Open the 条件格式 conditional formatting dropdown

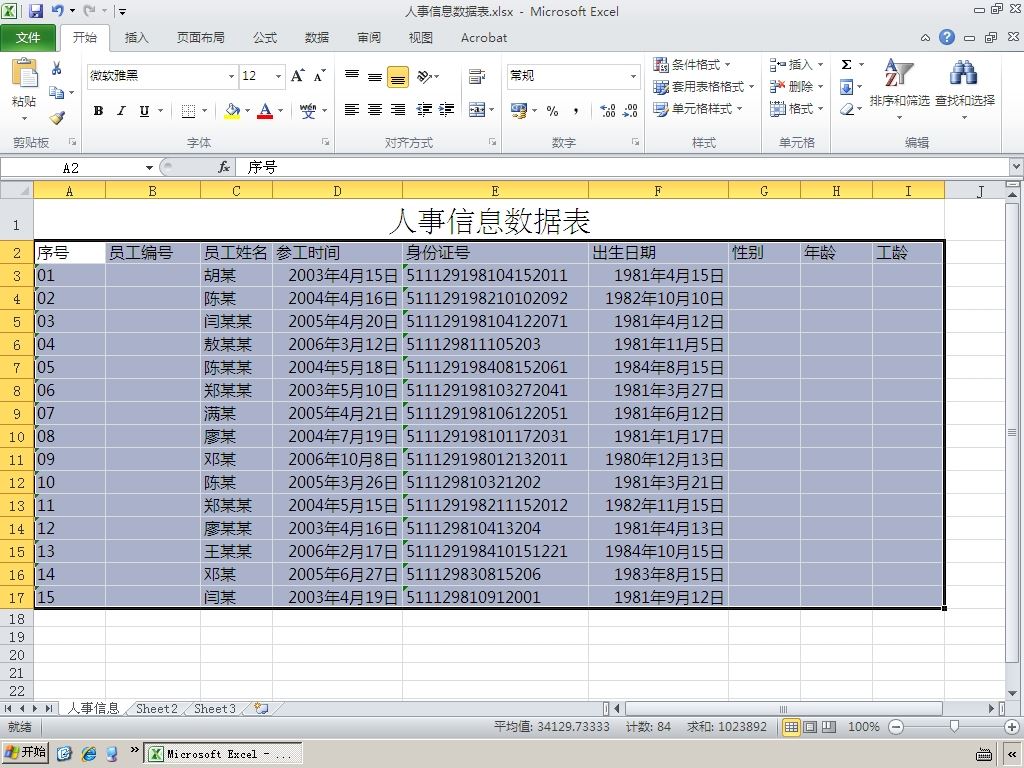point(692,65)
